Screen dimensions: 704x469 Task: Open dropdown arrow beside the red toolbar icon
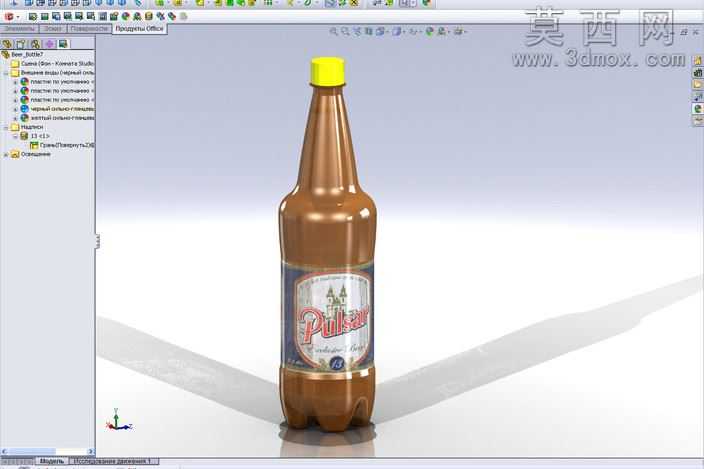[18, 17]
